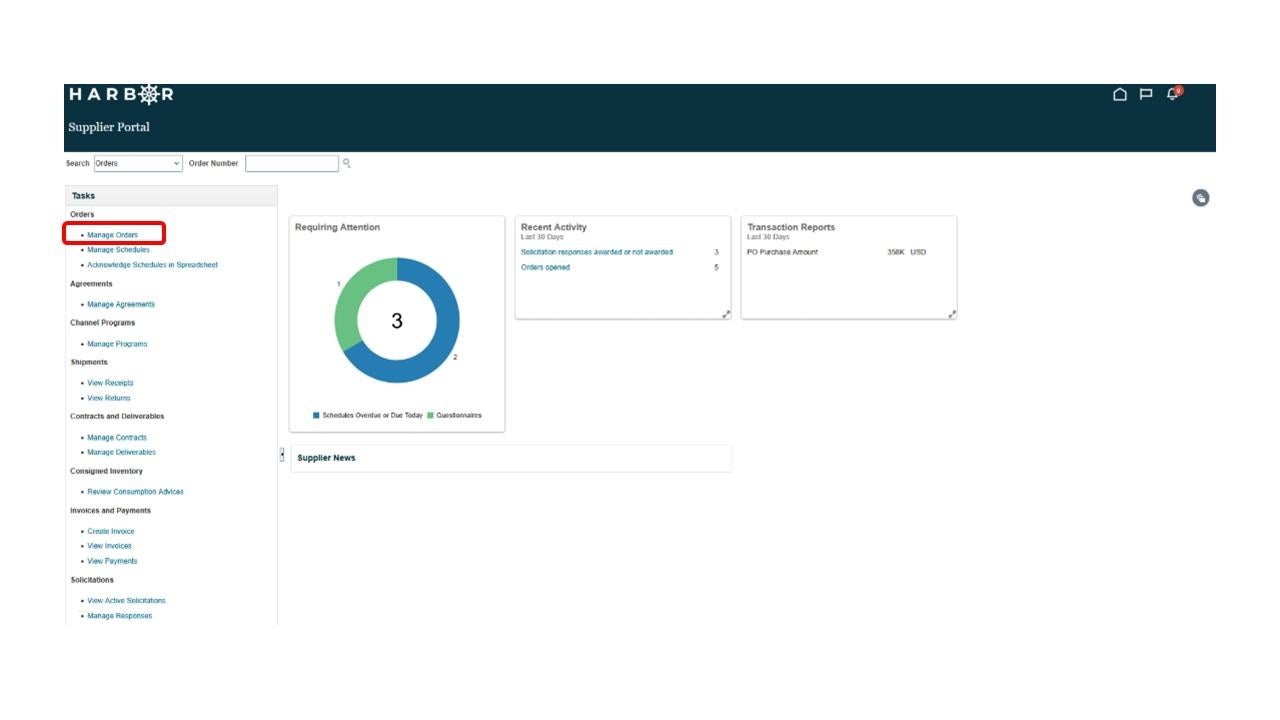Open Manage Contracts link
Image resolution: width=1280 pixels, height=720 pixels.
[x=117, y=437]
